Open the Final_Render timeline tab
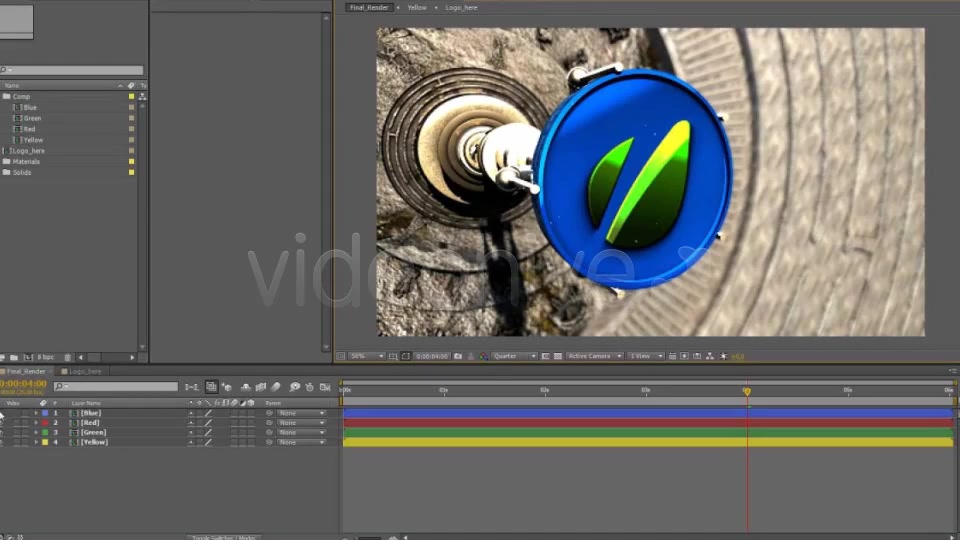This screenshot has height=540, width=960. click(x=26, y=371)
